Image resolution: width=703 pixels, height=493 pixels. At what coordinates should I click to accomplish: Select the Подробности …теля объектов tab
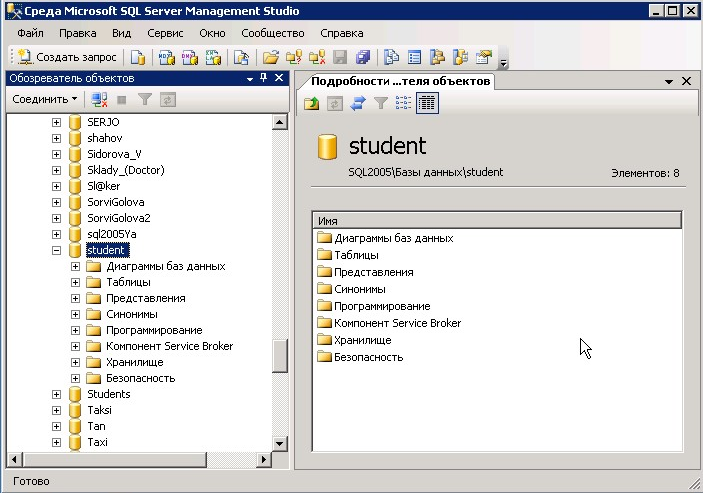(400, 81)
